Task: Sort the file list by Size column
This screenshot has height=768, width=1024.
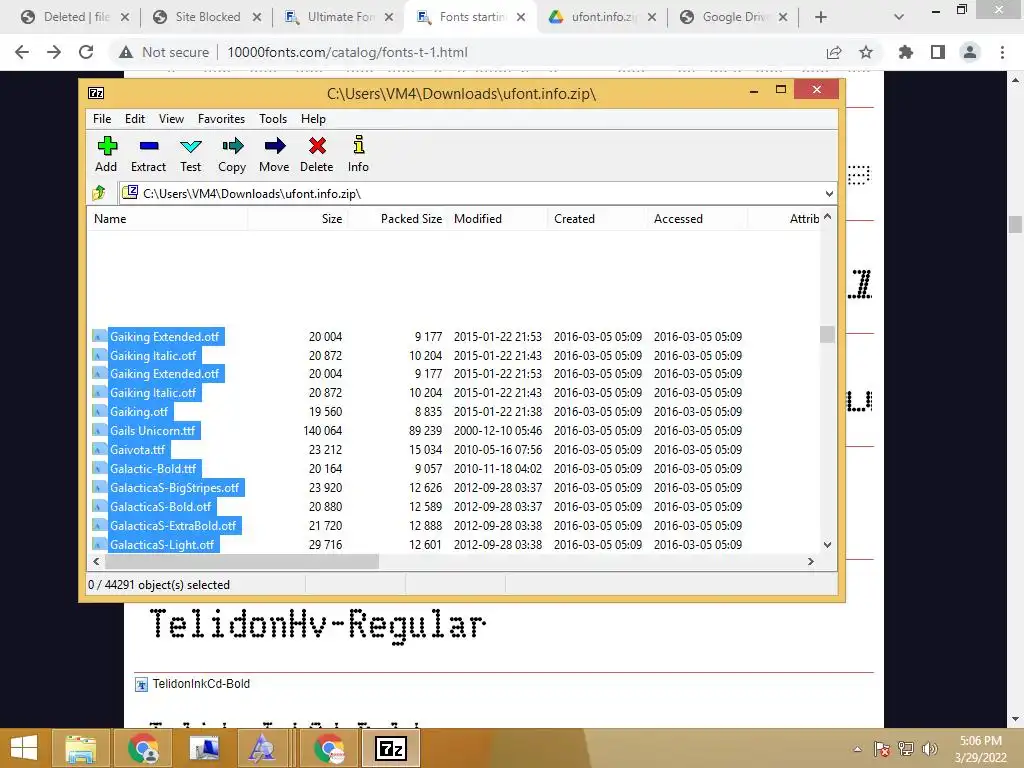Action: (x=297, y=219)
